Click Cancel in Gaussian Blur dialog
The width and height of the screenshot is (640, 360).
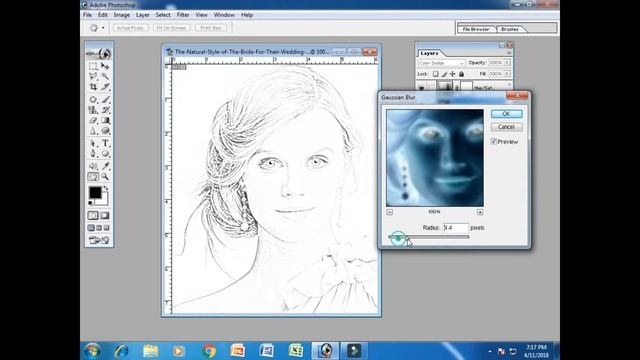point(506,127)
